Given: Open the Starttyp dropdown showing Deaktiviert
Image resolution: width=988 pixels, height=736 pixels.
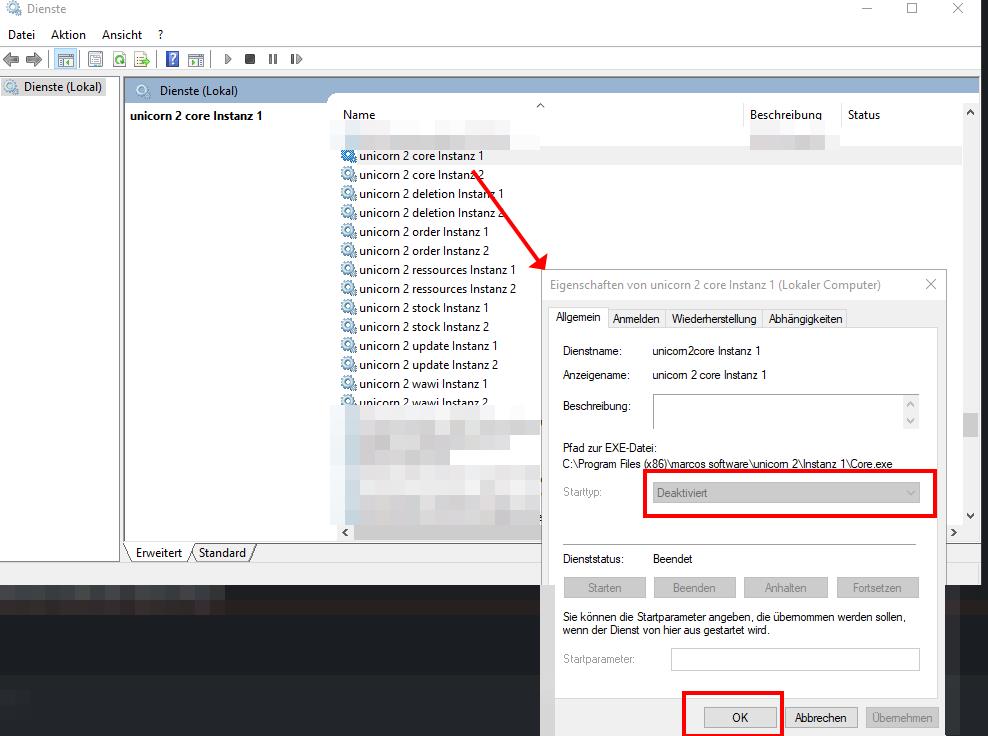Looking at the screenshot, I should point(786,493).
